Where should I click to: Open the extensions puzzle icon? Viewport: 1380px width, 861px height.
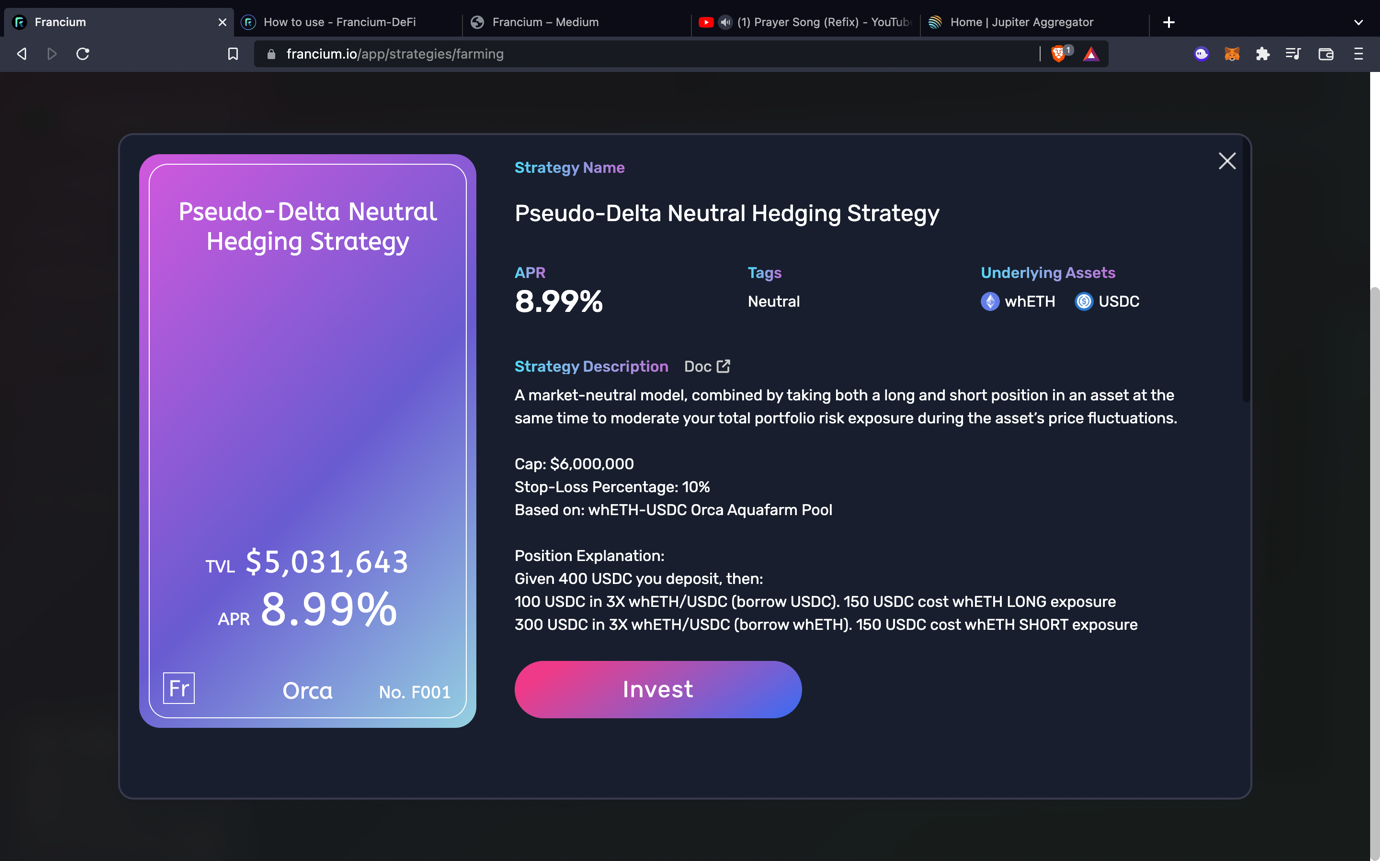click(x=1263, y=54)
